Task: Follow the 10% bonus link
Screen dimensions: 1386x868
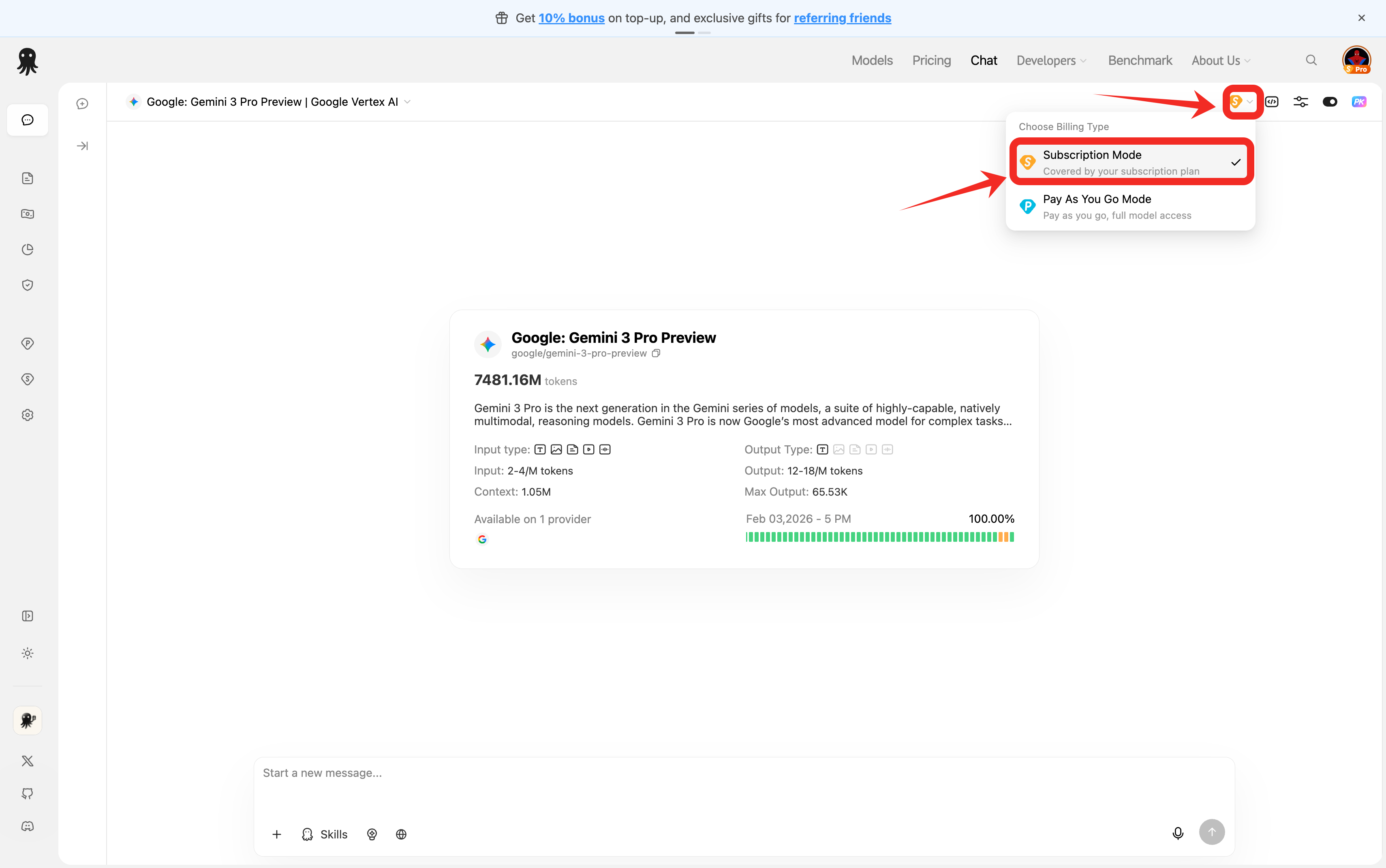Action: (x=571, y=18)
